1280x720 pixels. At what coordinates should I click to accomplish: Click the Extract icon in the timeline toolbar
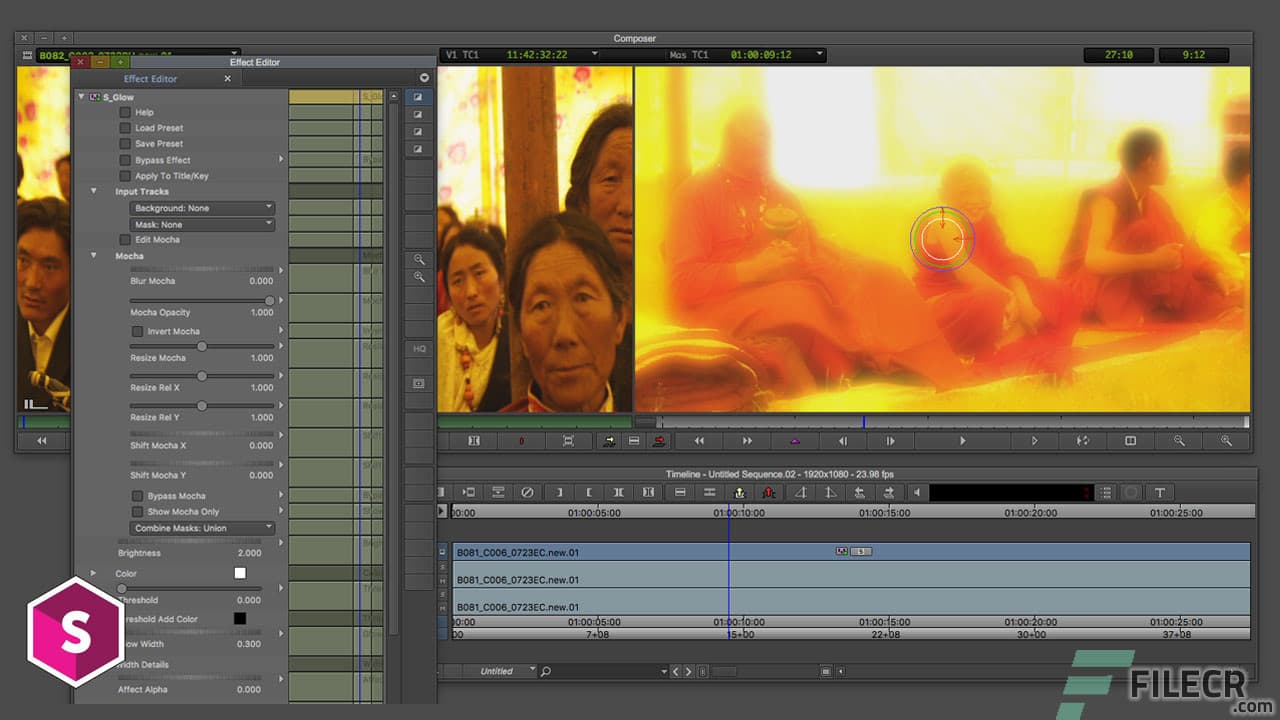(769, 492)
